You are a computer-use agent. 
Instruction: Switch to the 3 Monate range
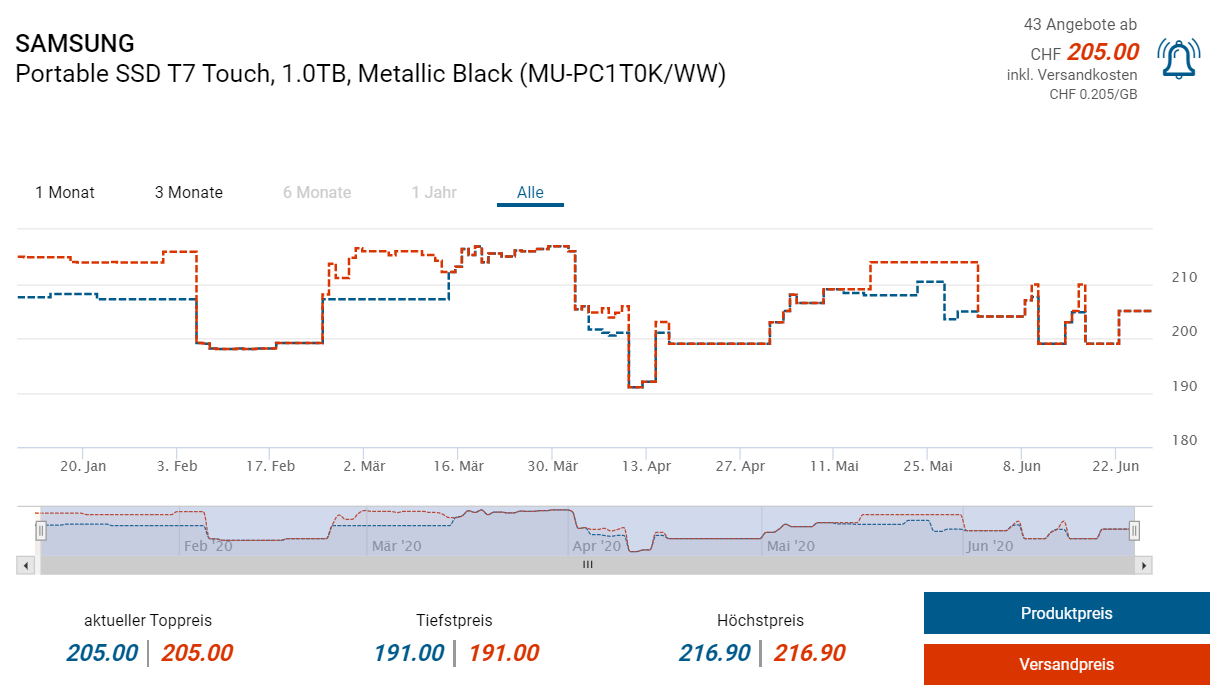189,192
